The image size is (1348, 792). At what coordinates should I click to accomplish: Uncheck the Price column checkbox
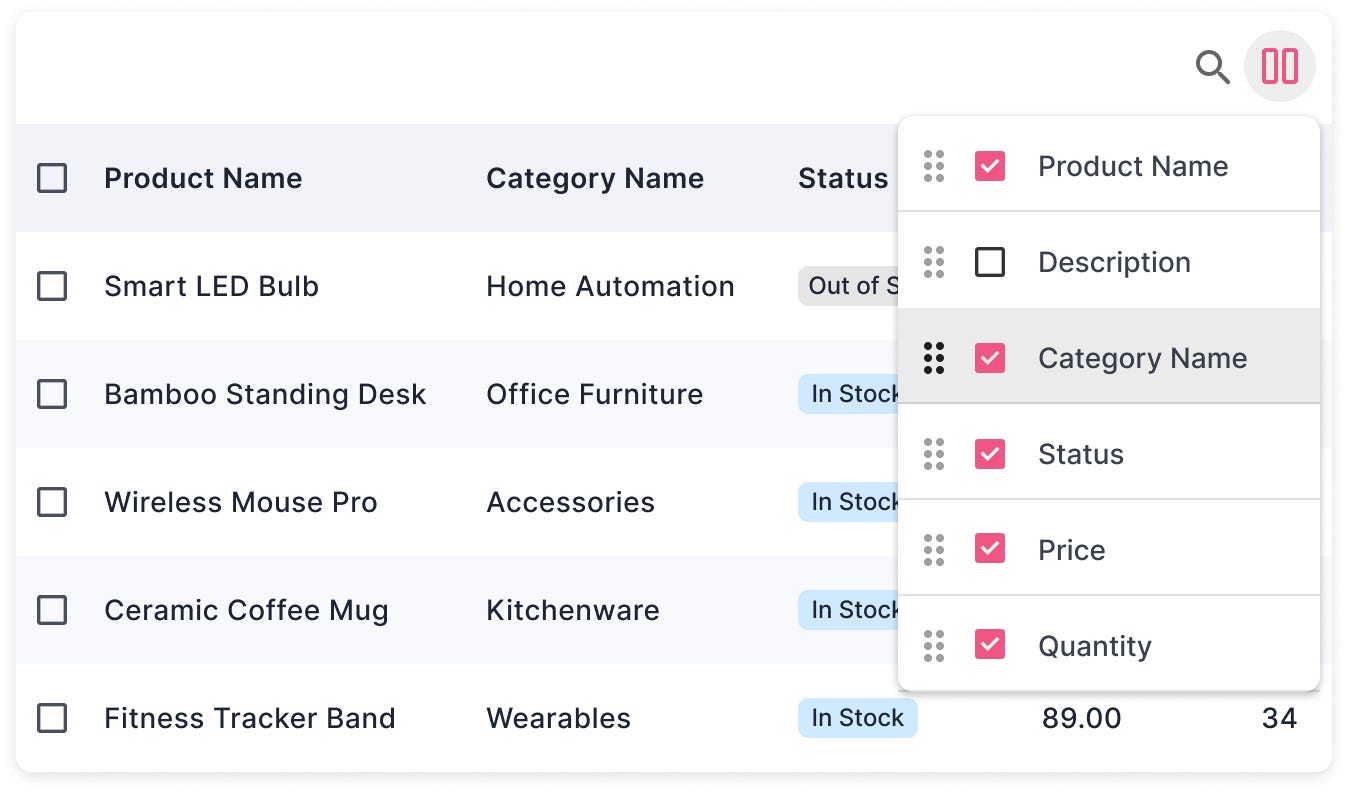990,550
